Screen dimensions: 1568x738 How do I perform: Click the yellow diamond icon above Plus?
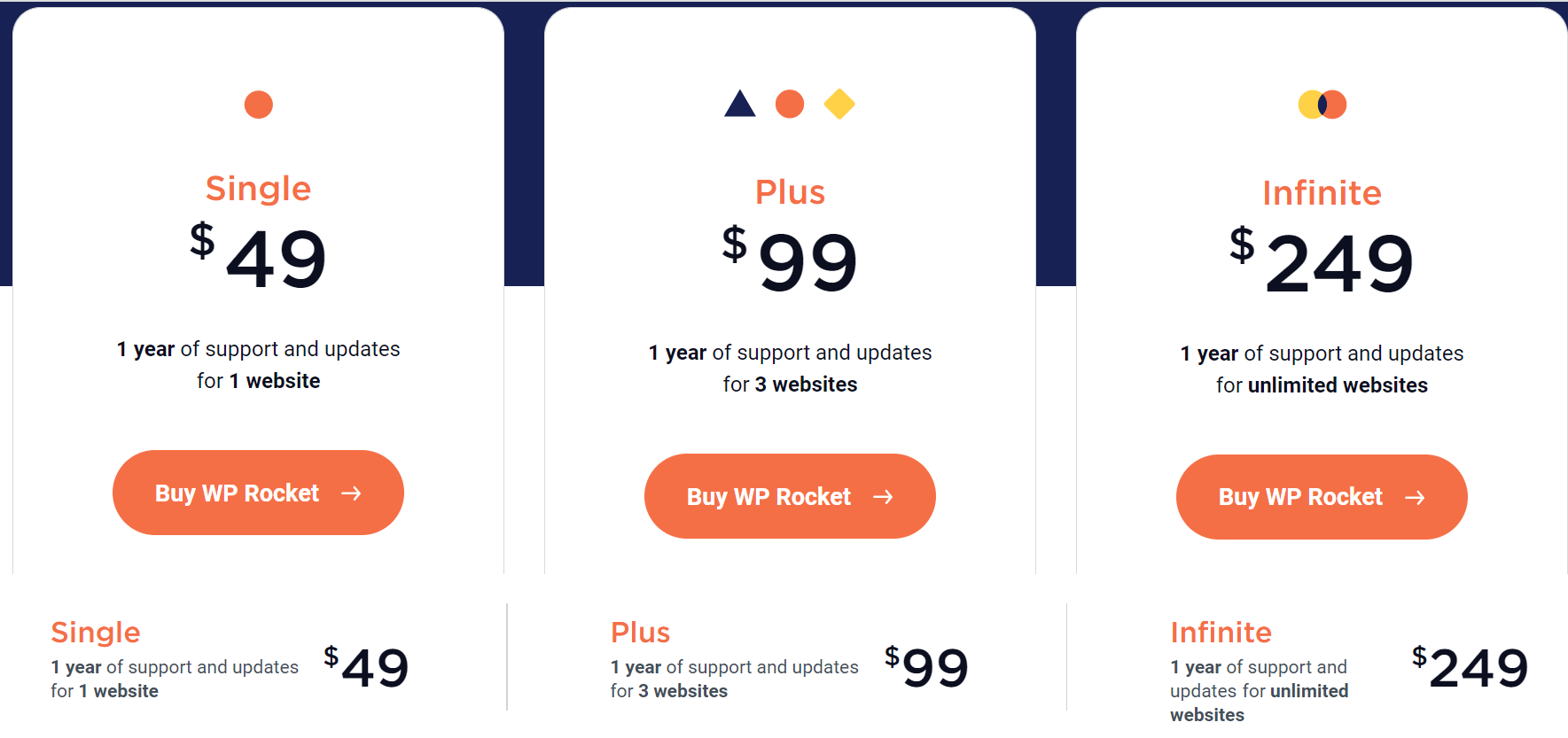tap(839, 105)
